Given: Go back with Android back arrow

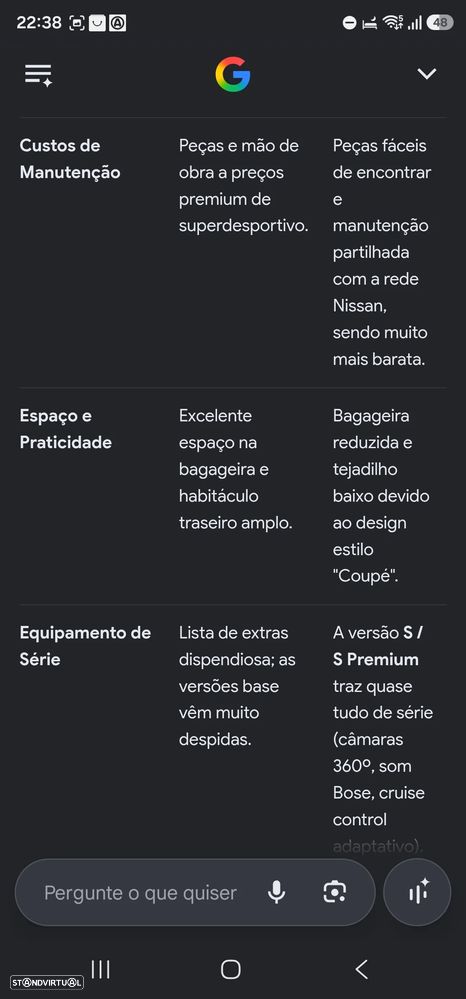Looking at the screenshot, I should tap(361, 970).
